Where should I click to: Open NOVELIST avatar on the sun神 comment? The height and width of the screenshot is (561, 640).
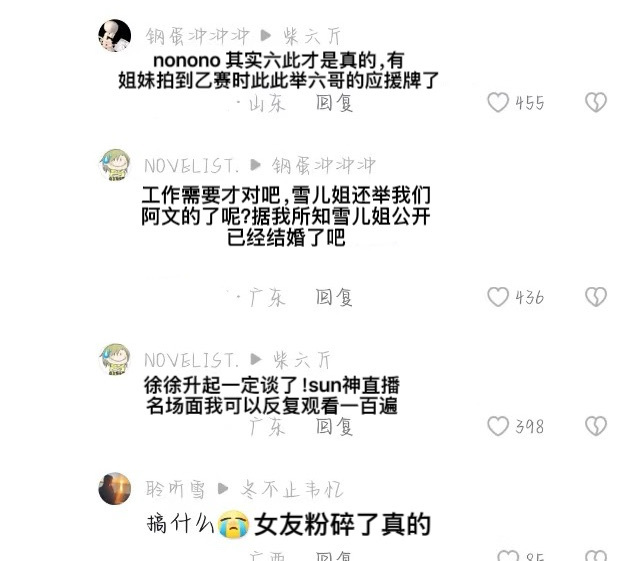tap(115, 359)
